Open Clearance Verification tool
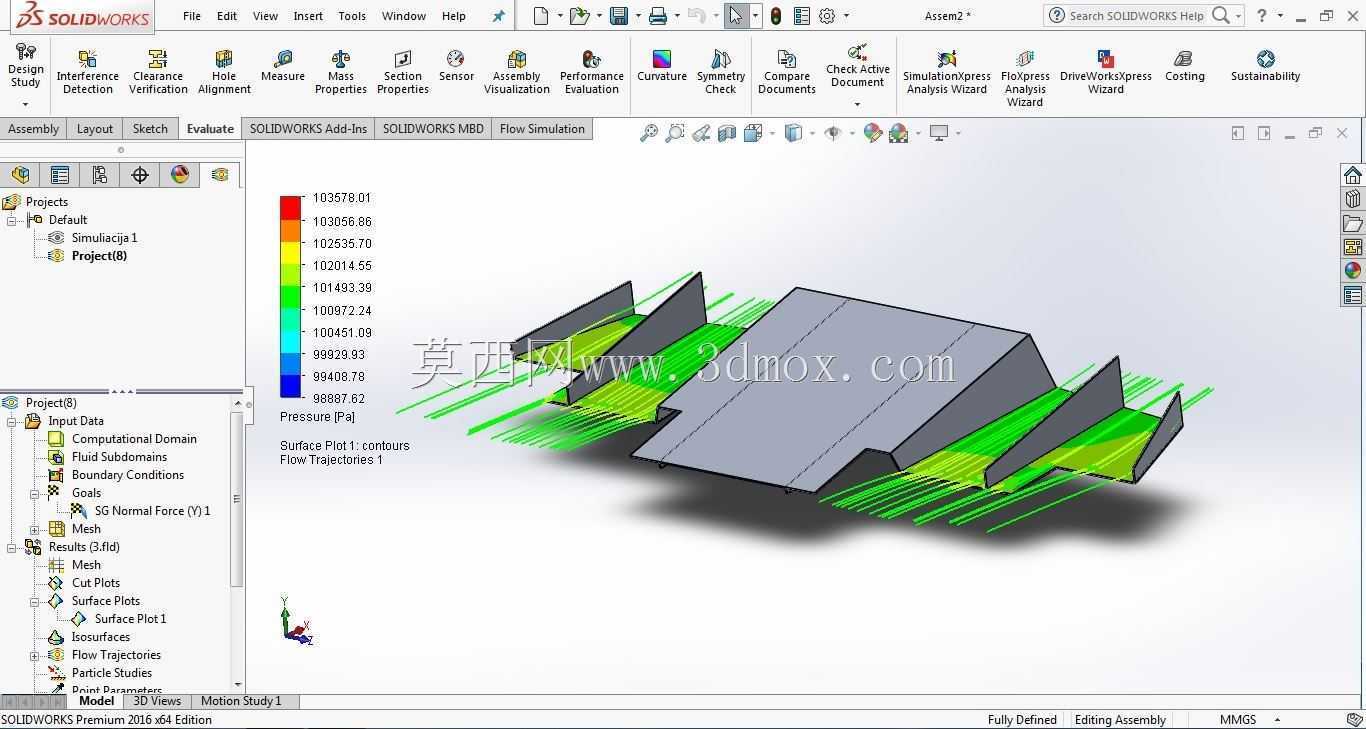Image resolution: width=1366 pixels, height=729 pixels. coord(158,72)
